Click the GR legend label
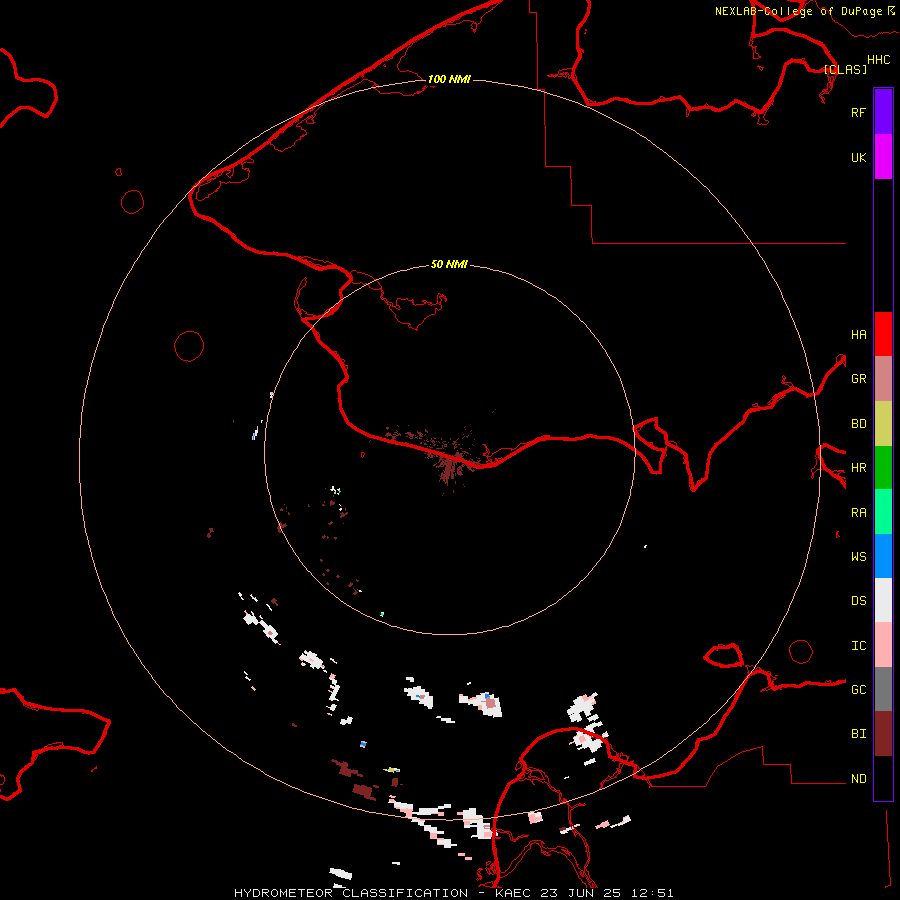 [x=858, y=379]
